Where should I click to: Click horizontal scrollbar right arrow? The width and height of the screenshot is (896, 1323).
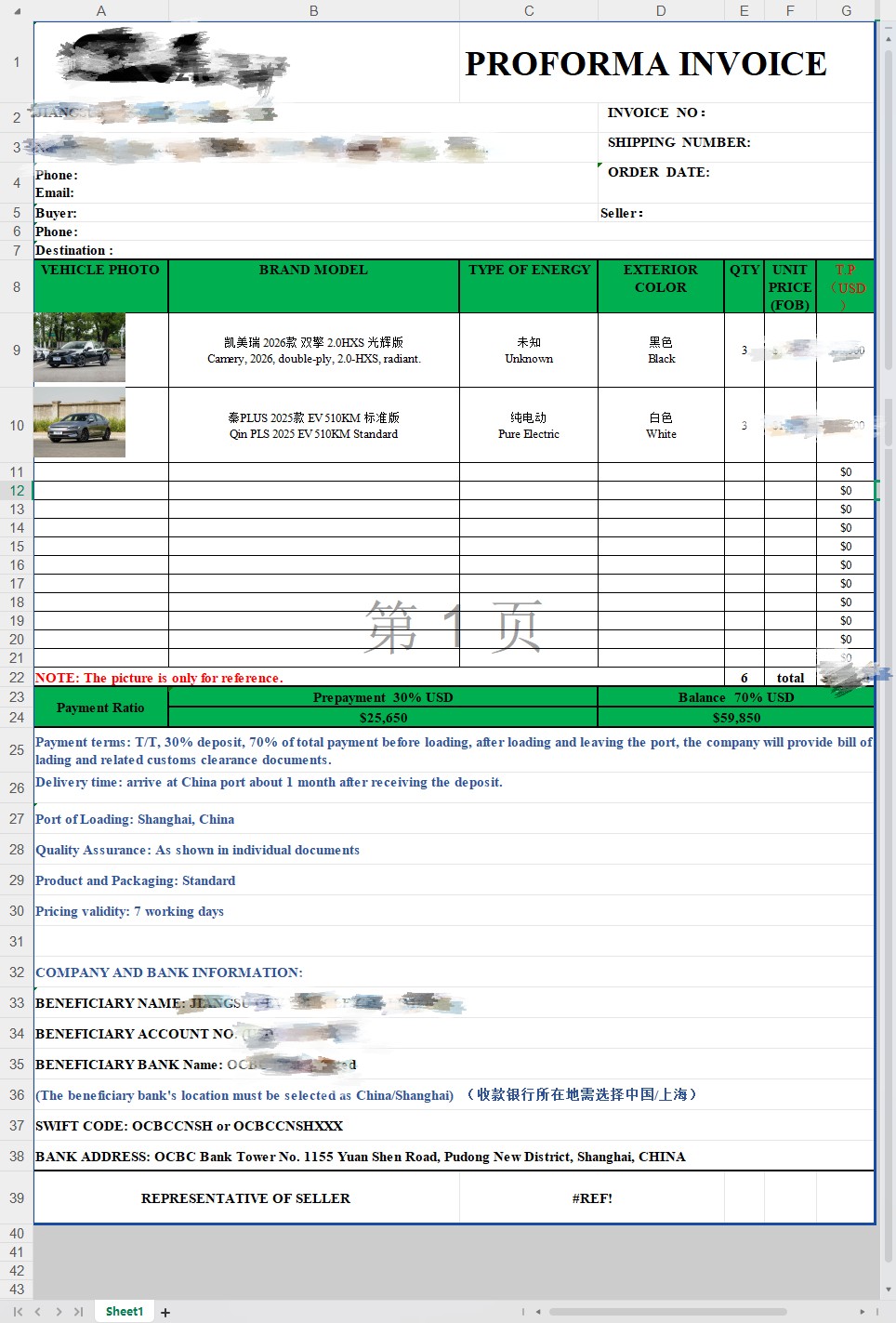click(862, 1312)
